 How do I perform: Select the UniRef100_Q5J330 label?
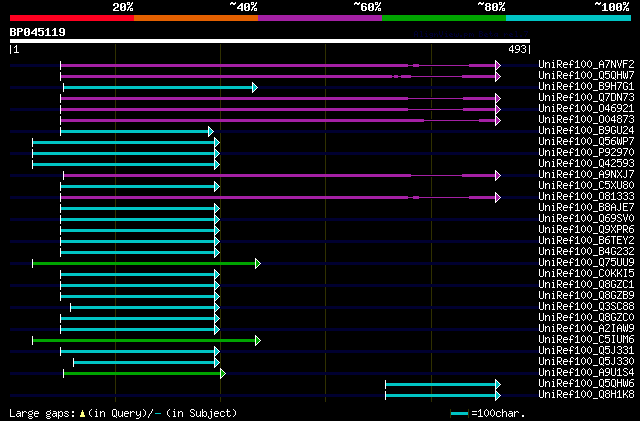[x=586, y=362]
